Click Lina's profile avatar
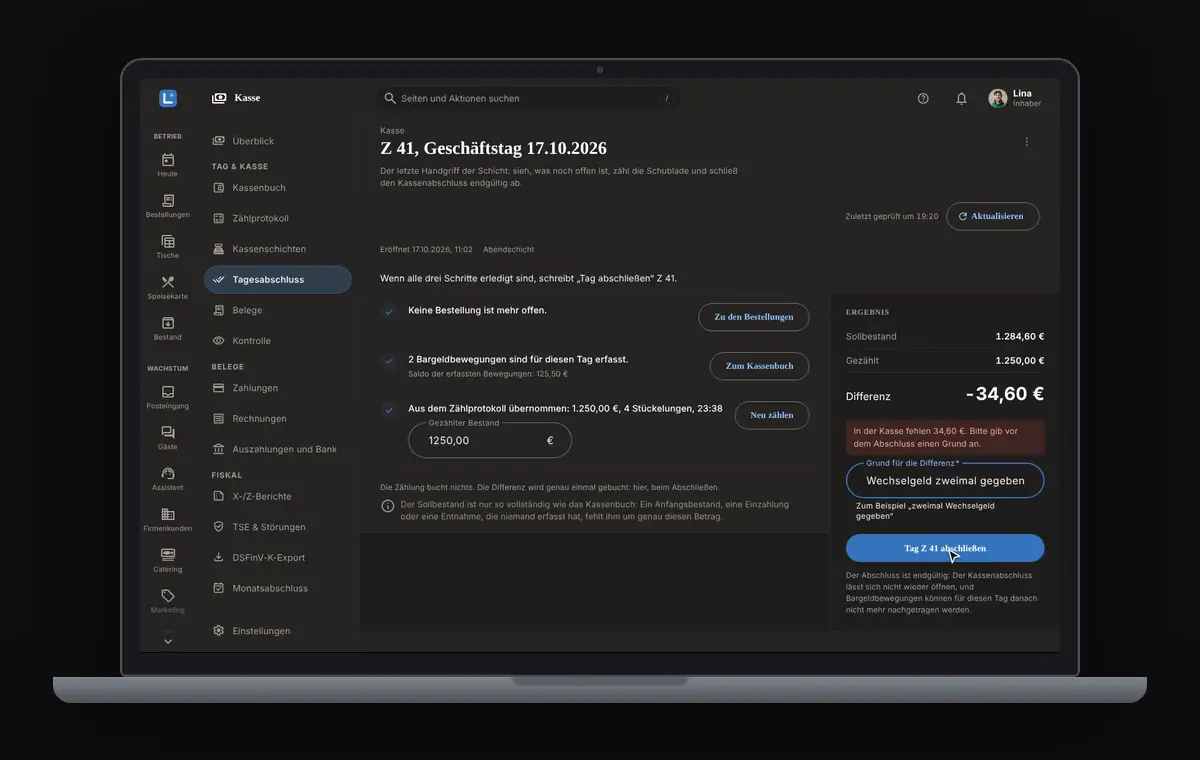This screenshot has height=760, width=1200. click(x=998, y=98)
